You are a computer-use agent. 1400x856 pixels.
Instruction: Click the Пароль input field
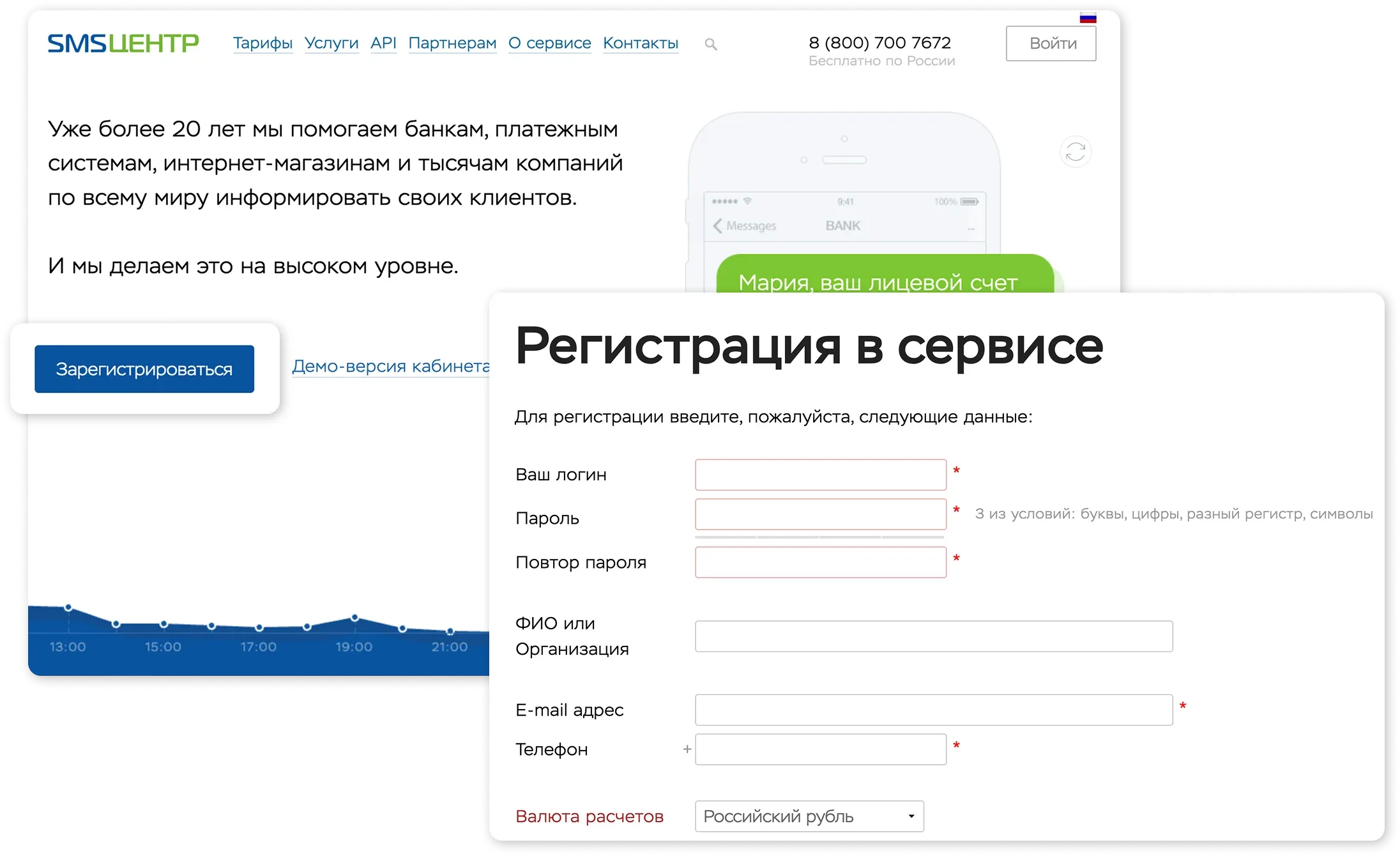(x=821, y=514)
